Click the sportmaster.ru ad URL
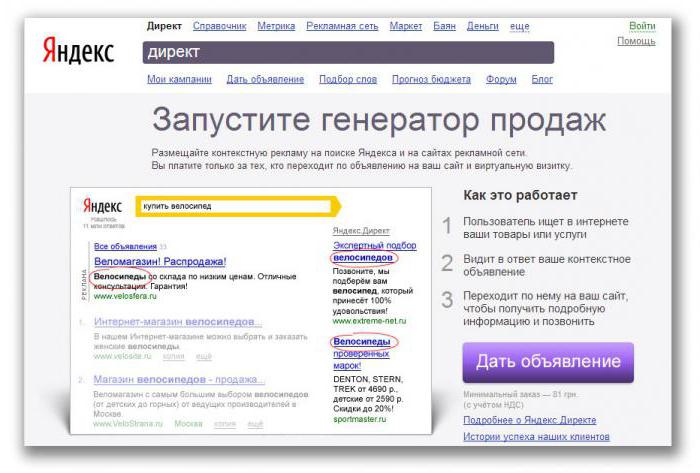This screenshot has width=700, height=473. 359,419
